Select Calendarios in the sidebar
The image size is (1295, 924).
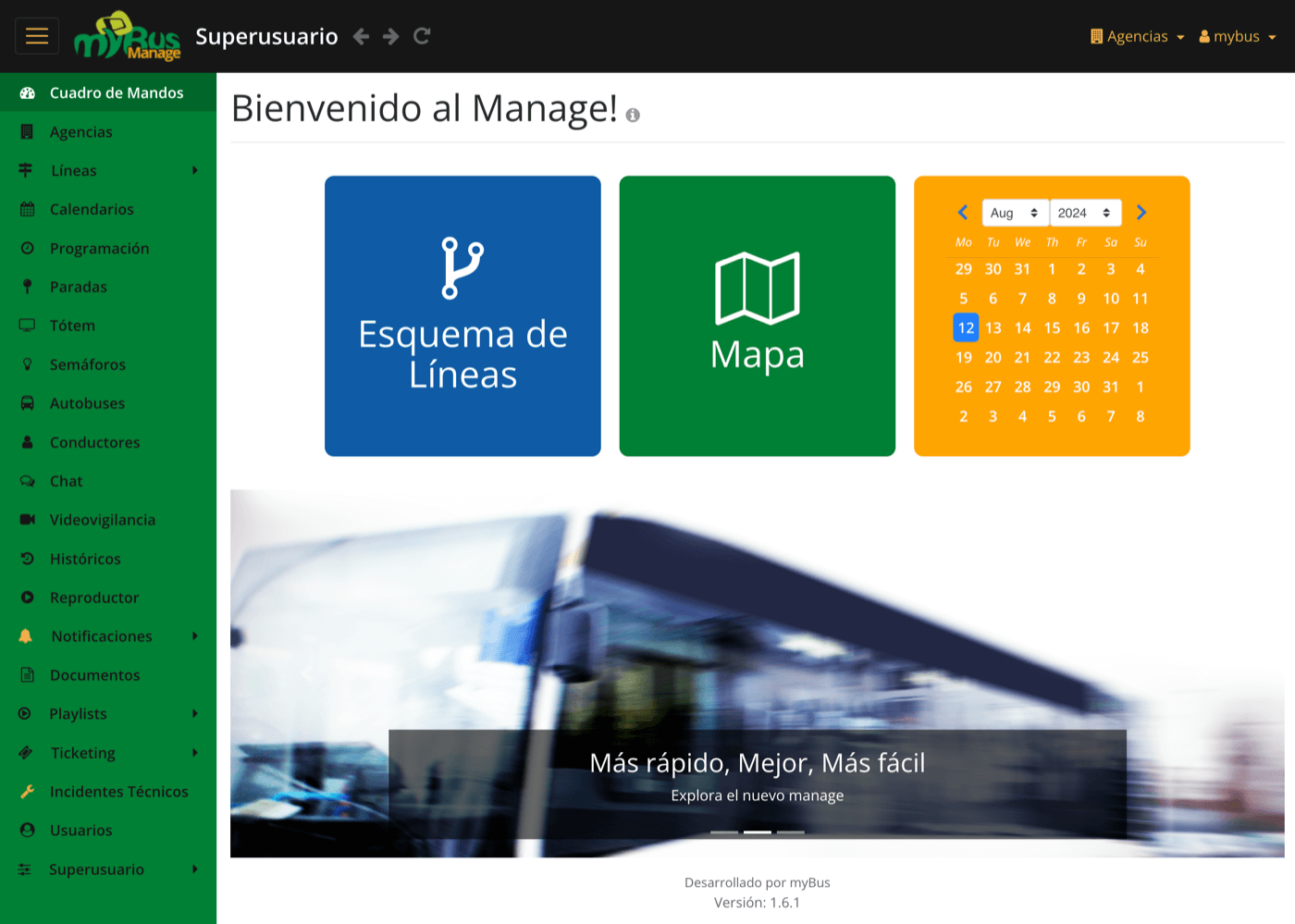pos(92,209)
